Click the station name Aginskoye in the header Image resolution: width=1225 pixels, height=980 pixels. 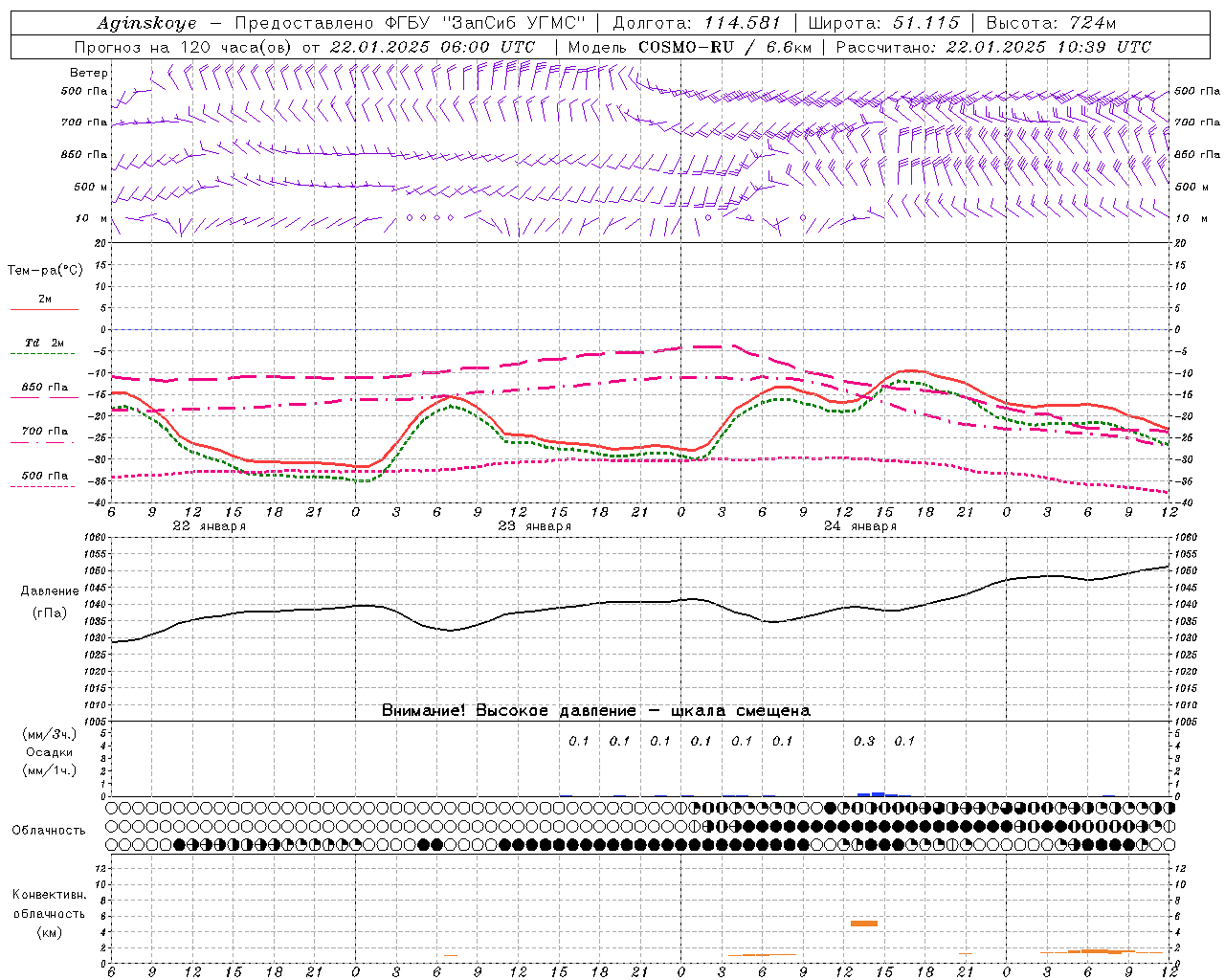pyautogui.click(x=146, y=23)
